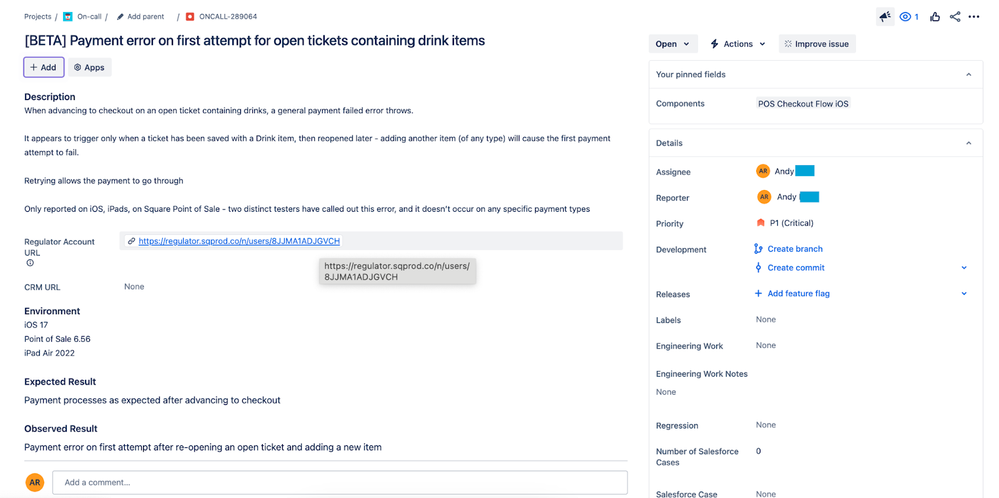Expand the Create commit options chevron
The image size is (999, 498).
[x=964, y=268]
